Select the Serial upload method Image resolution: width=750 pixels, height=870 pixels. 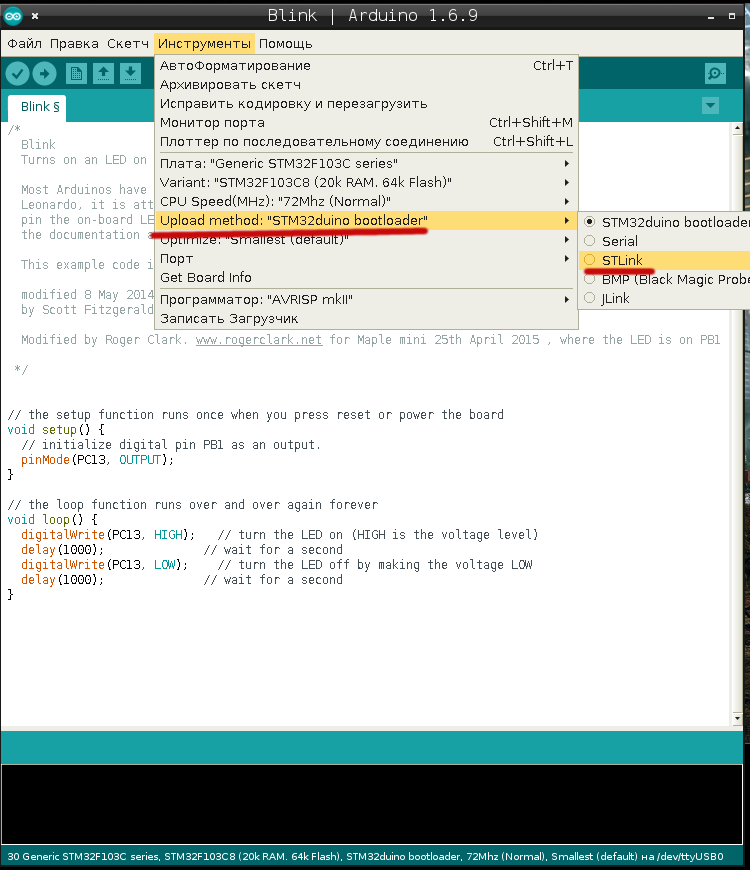point(664,241)
